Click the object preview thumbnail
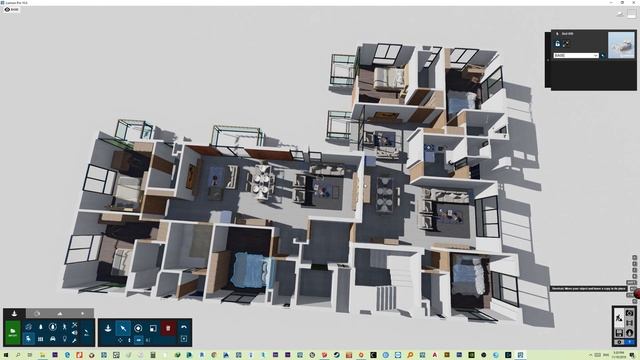Image resolution: width=640 pixels, height=360 pixels. (x=621, y=45)
